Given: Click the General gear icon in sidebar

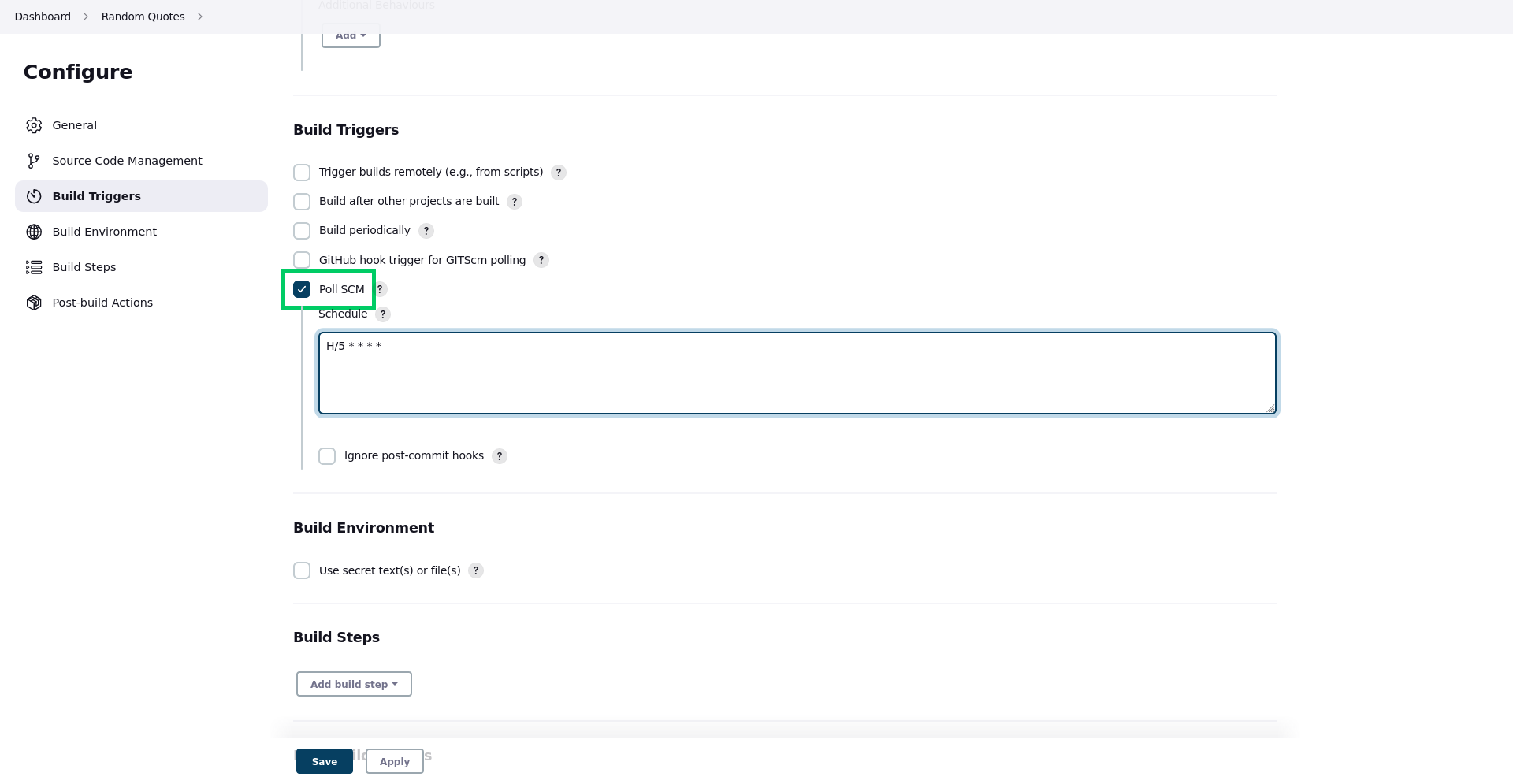Looking at the screenshot, I should tap(34, 125).
